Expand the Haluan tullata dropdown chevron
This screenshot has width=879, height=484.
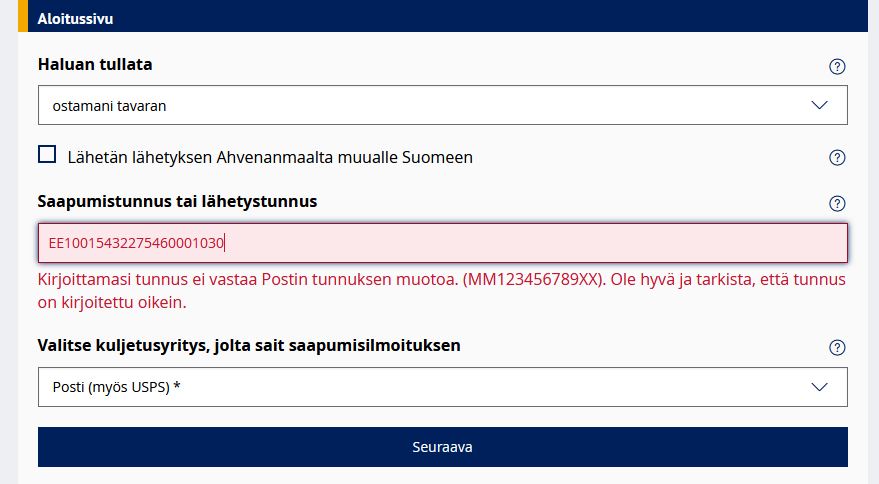820,105
